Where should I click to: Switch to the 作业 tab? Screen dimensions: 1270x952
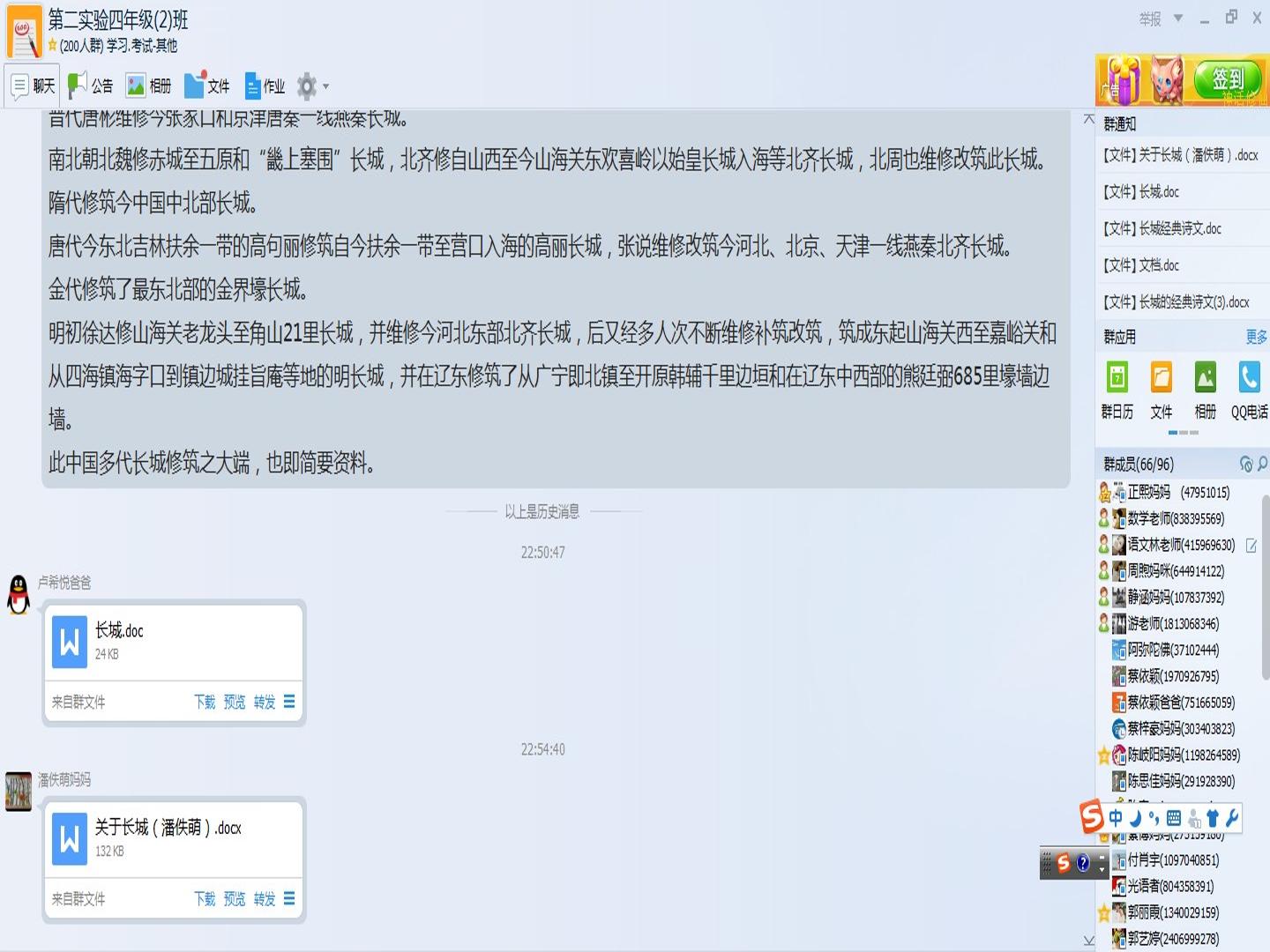(x=265, y=86)
